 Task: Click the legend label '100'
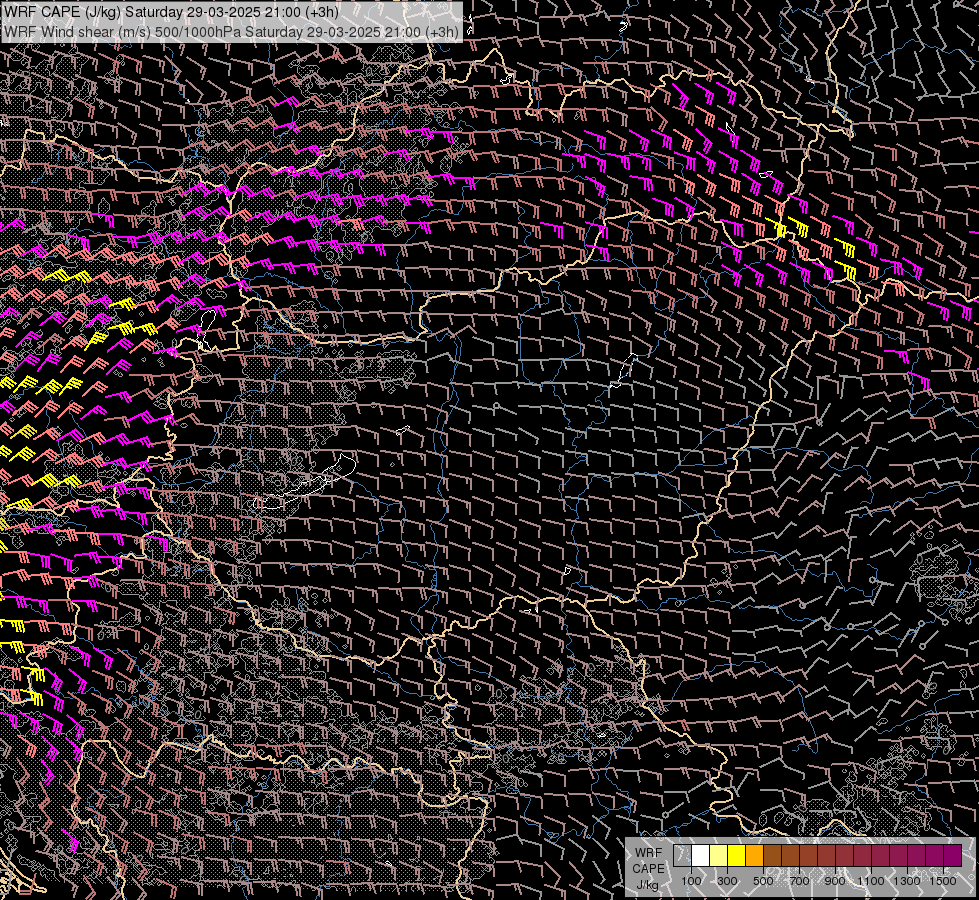pyautogui.click(x=691, y=881)
